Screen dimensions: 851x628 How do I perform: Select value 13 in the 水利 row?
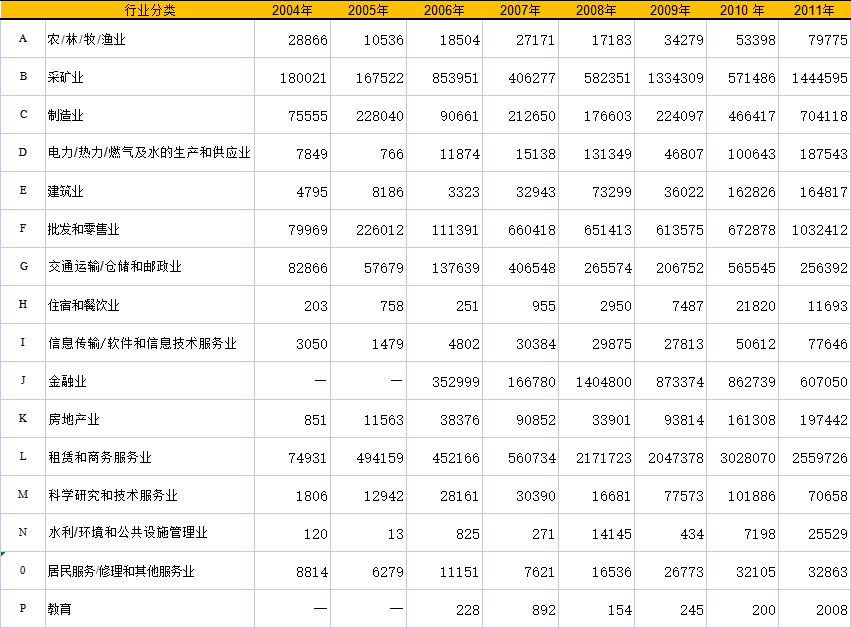click(369, 532)
